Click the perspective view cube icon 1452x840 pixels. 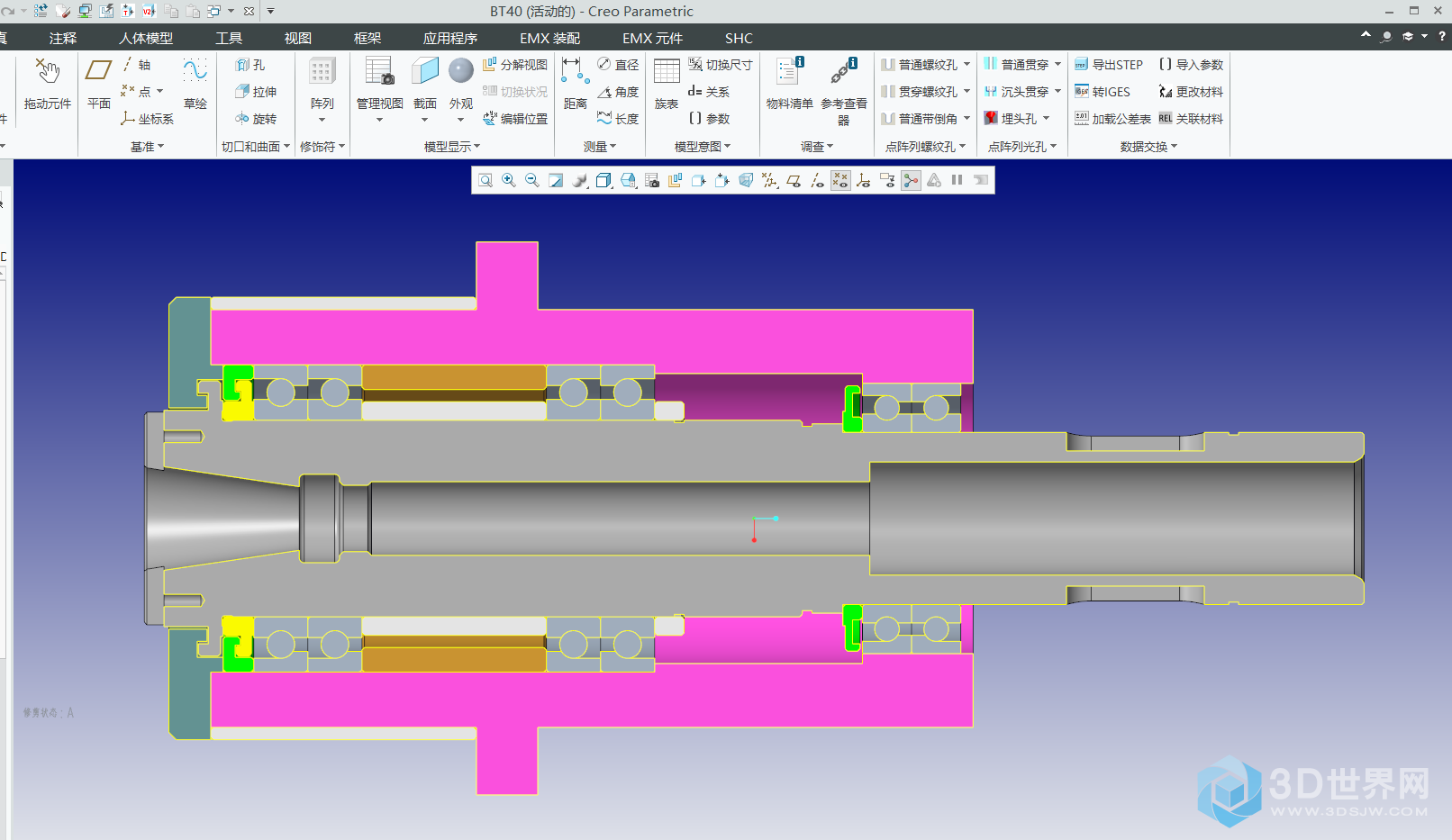point(746,180)
